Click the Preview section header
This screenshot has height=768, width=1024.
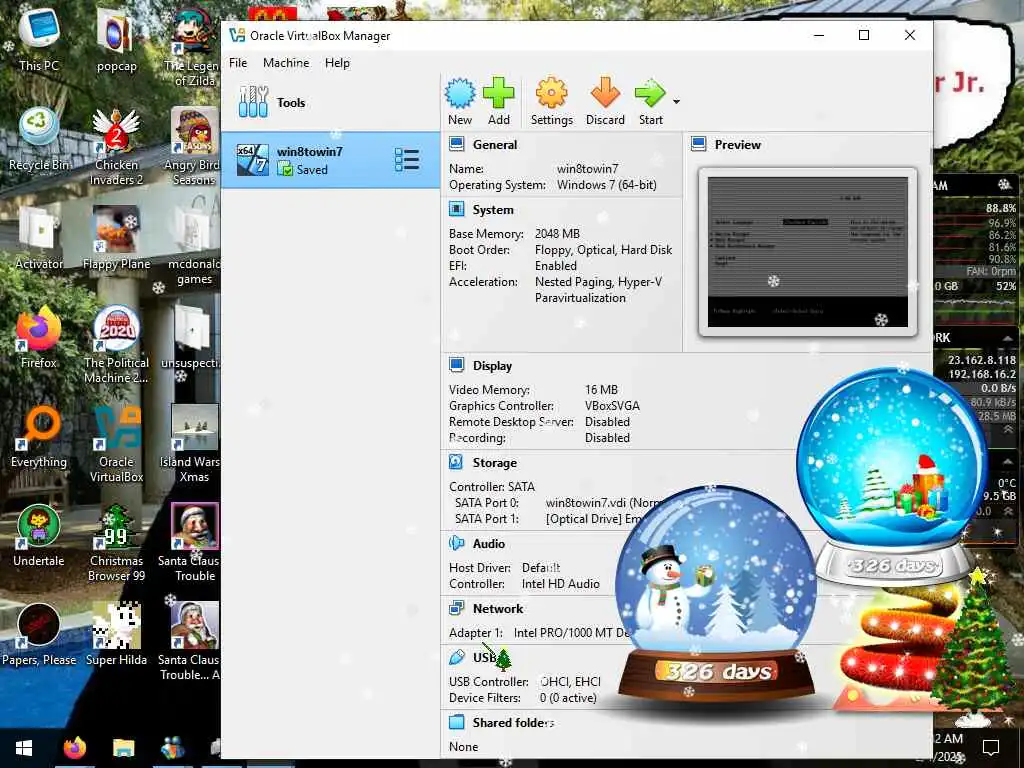[737, 145]
